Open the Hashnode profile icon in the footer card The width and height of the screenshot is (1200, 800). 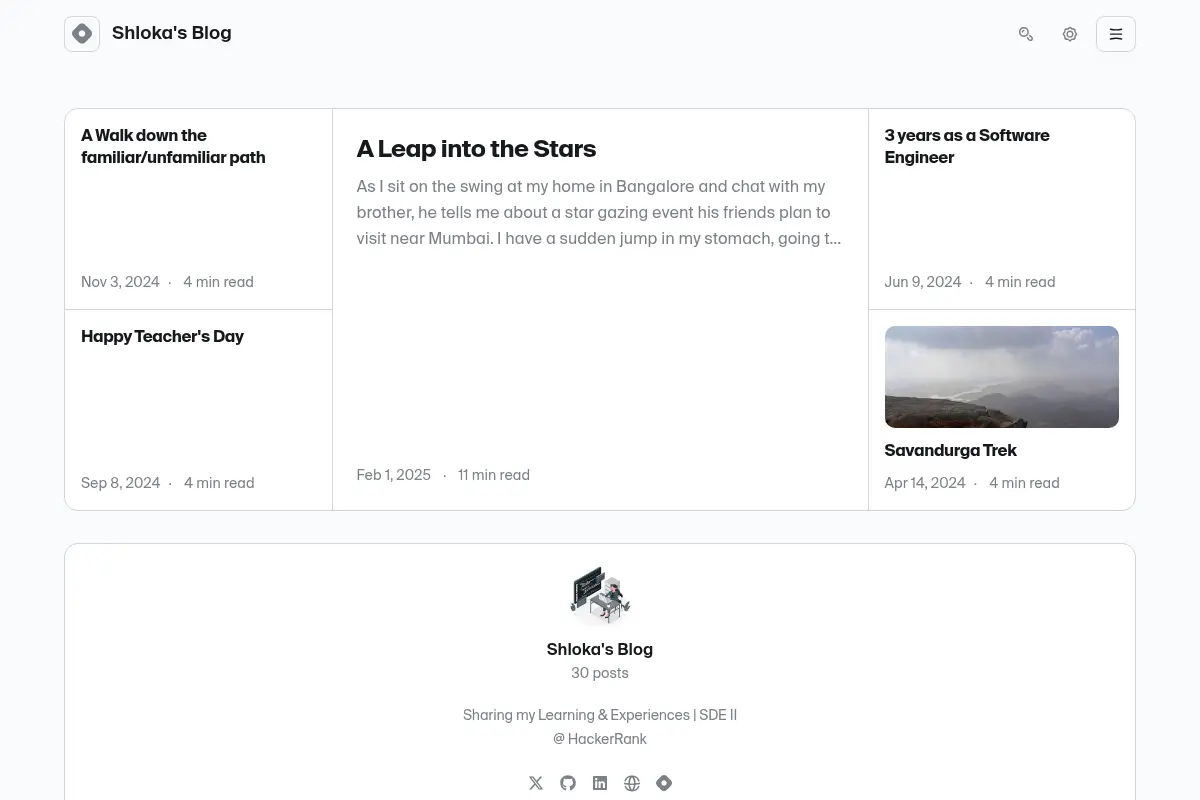coord(664,783)
